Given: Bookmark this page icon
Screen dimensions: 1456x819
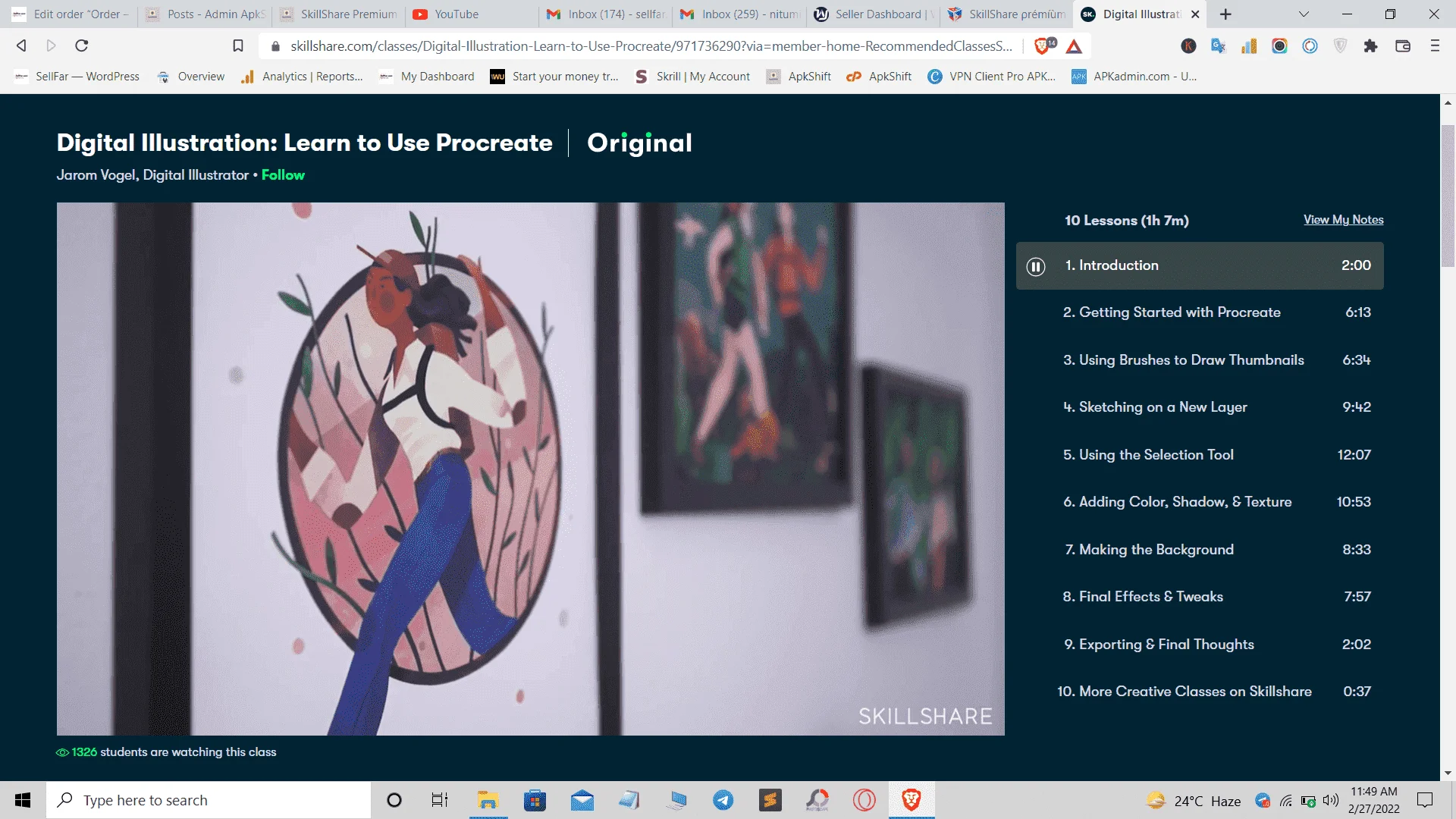Looking at the screenshot, I should (x=238, y=46).
